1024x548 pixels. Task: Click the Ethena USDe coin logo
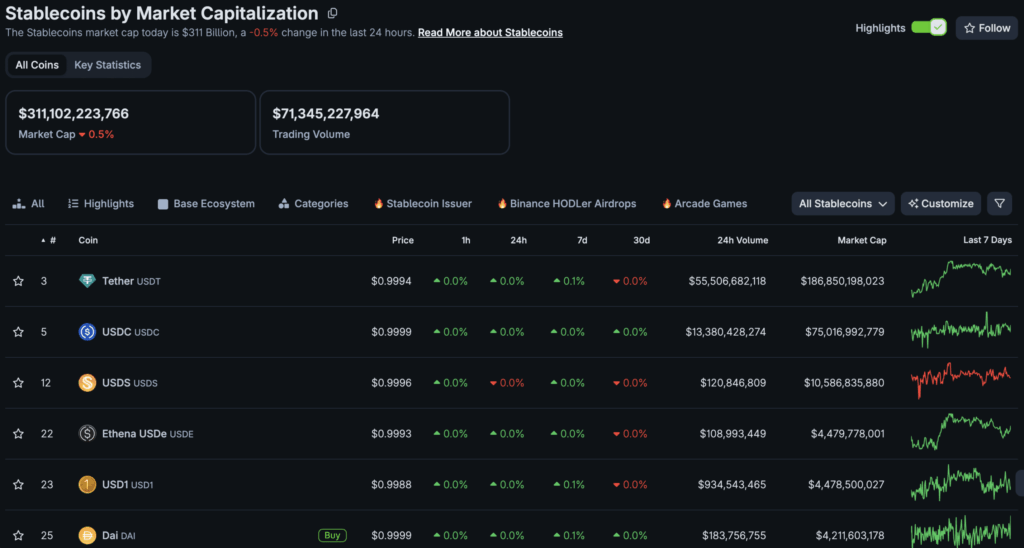click(x=87, y=434)
